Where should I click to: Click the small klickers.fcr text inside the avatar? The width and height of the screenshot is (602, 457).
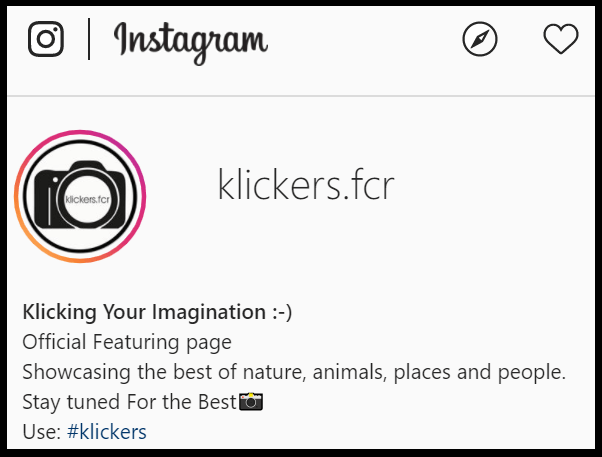click(86, 198)
